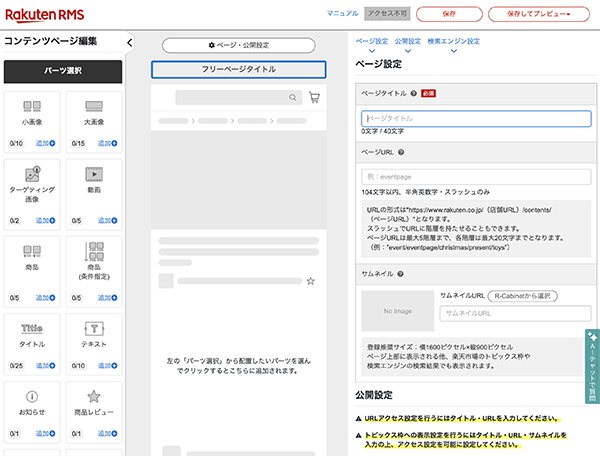Image resolution: width=600 pixels, height=456 pixels.
Task: Jump to the 公開設定 section
Action: click(x=409, y=42)
